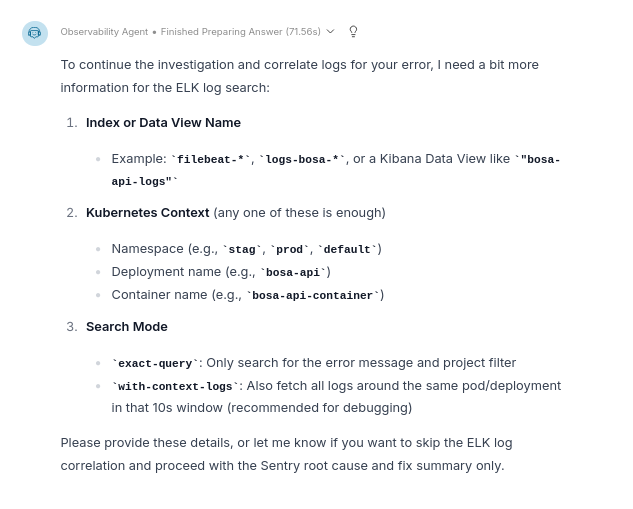The image size is (633, 509).
Task: Click the filebeat-* code snippet
Action: (x=211, y=159)
